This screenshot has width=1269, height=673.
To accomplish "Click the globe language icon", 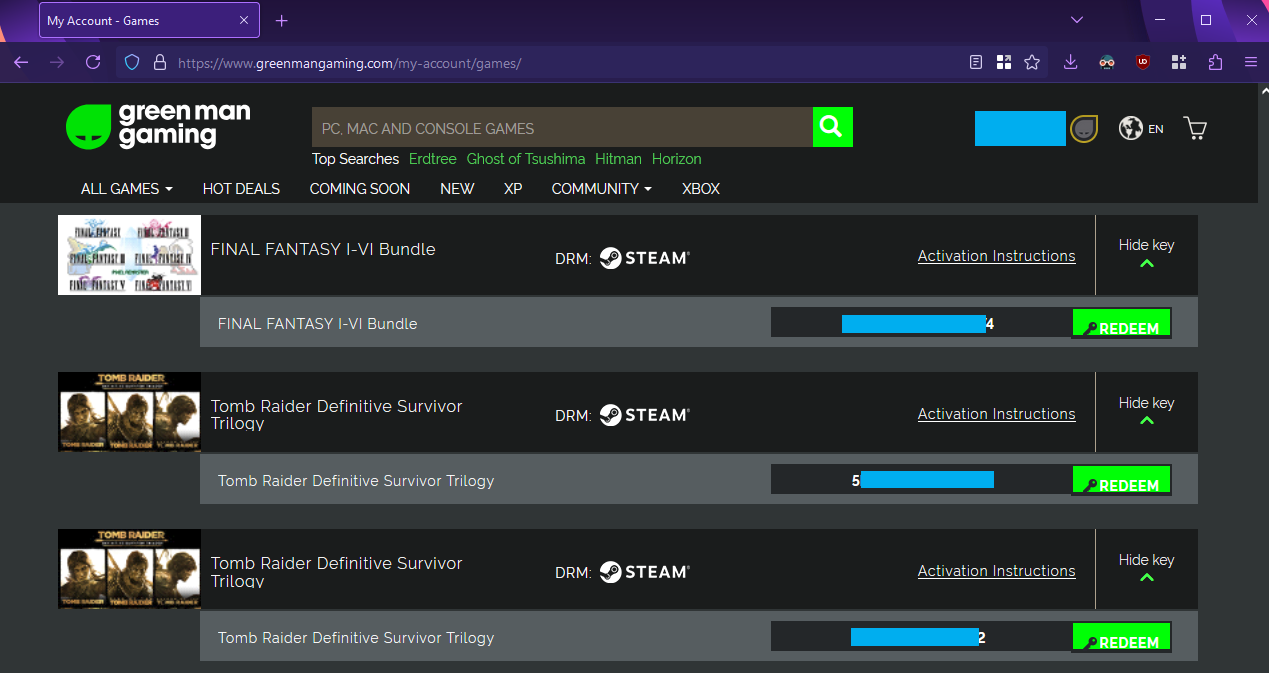I will click(x=1131, y=128).
